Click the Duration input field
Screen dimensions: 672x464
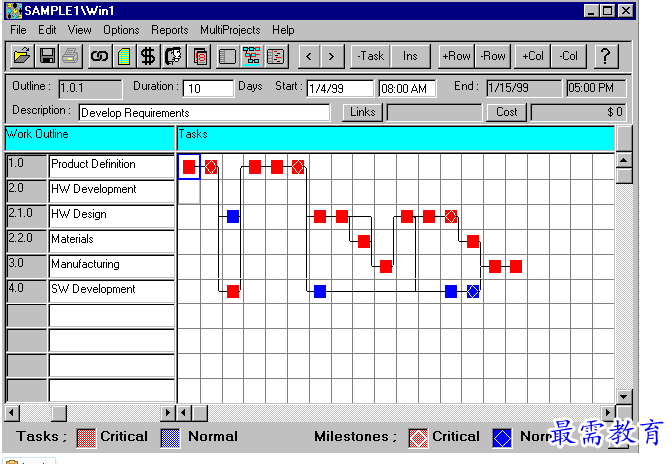208,88
